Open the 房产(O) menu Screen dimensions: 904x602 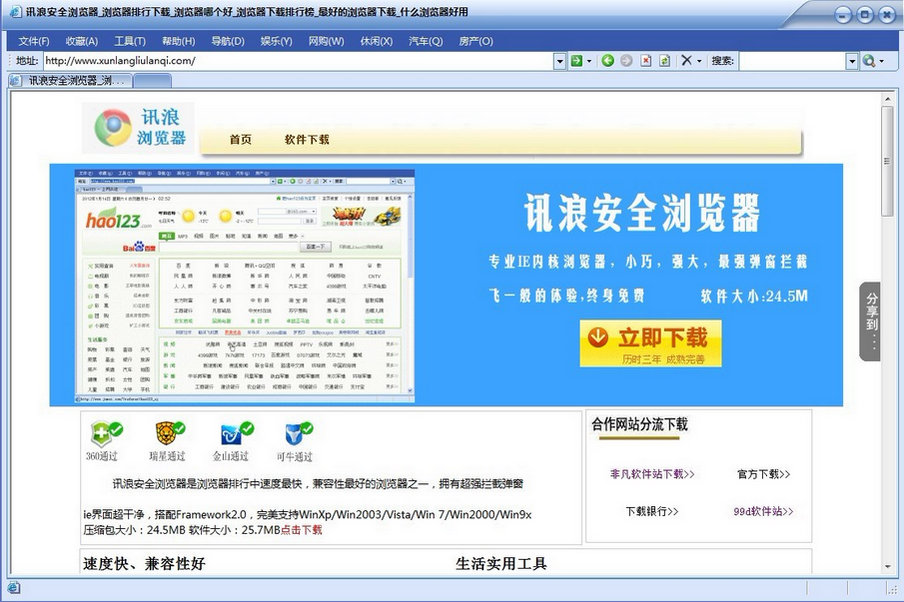(x=476, y=41)
